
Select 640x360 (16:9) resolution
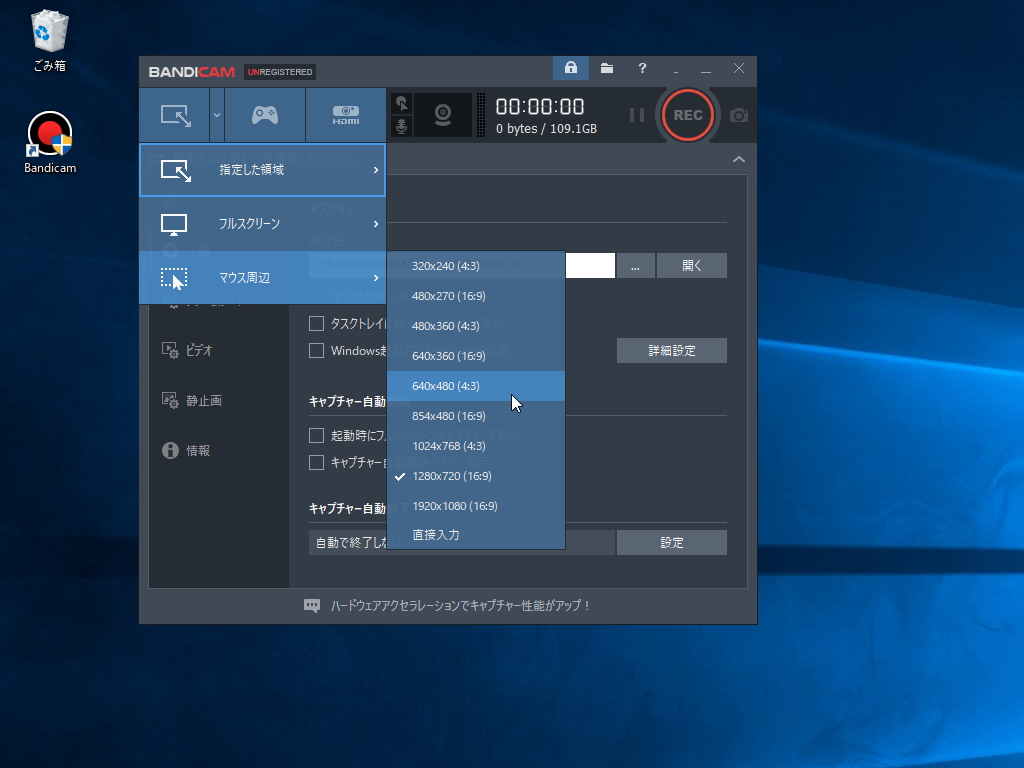pos(475,356)
